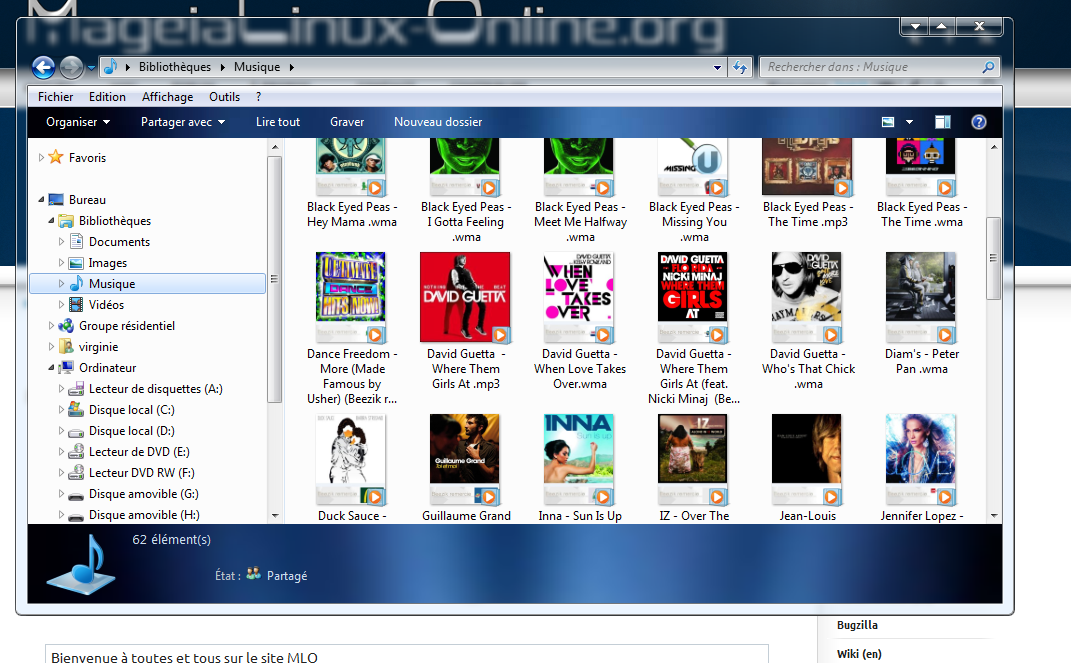Click the navigation pane scroll-down arrow
The height and width of the screenshot is (663, 1071).
point(275,516)
